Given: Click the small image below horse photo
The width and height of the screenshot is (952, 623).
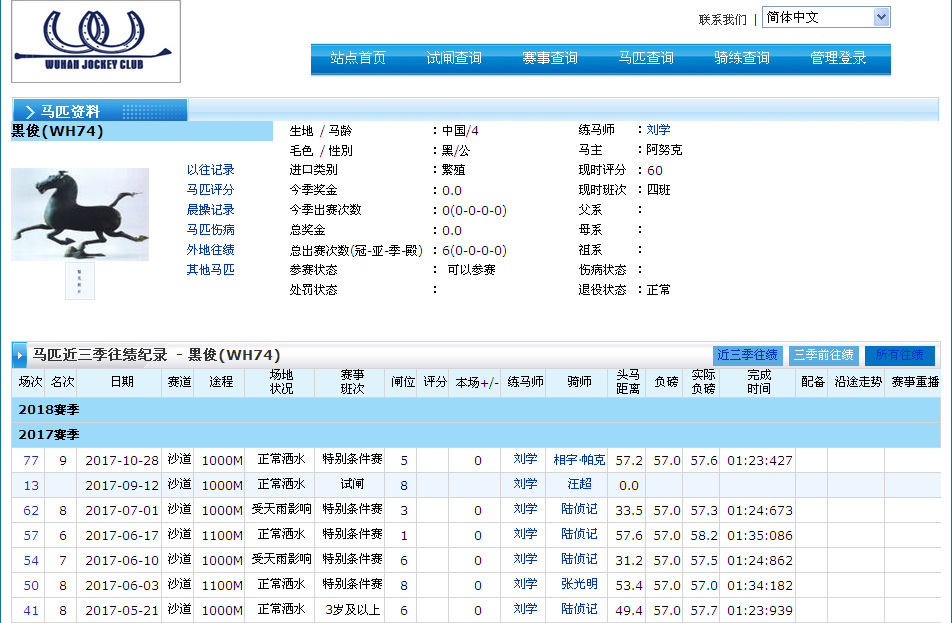Looking at the screenshot, I should tap(80, 281).
